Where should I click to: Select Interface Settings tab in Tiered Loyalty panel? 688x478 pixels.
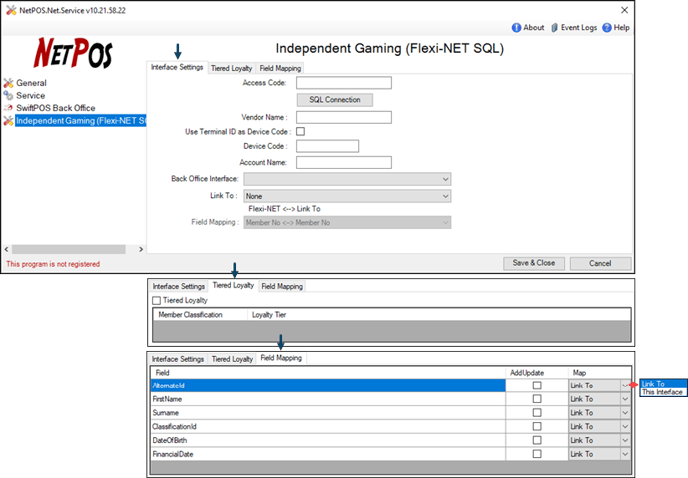tap(179, 286)
